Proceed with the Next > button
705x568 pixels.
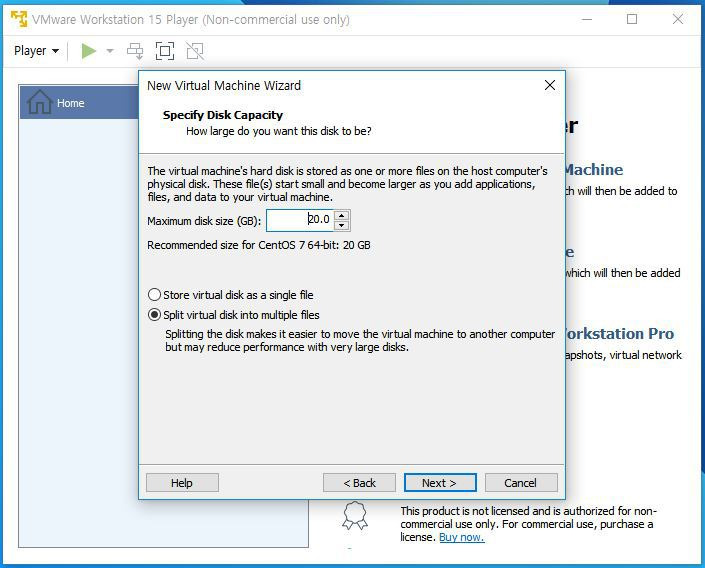440,483
